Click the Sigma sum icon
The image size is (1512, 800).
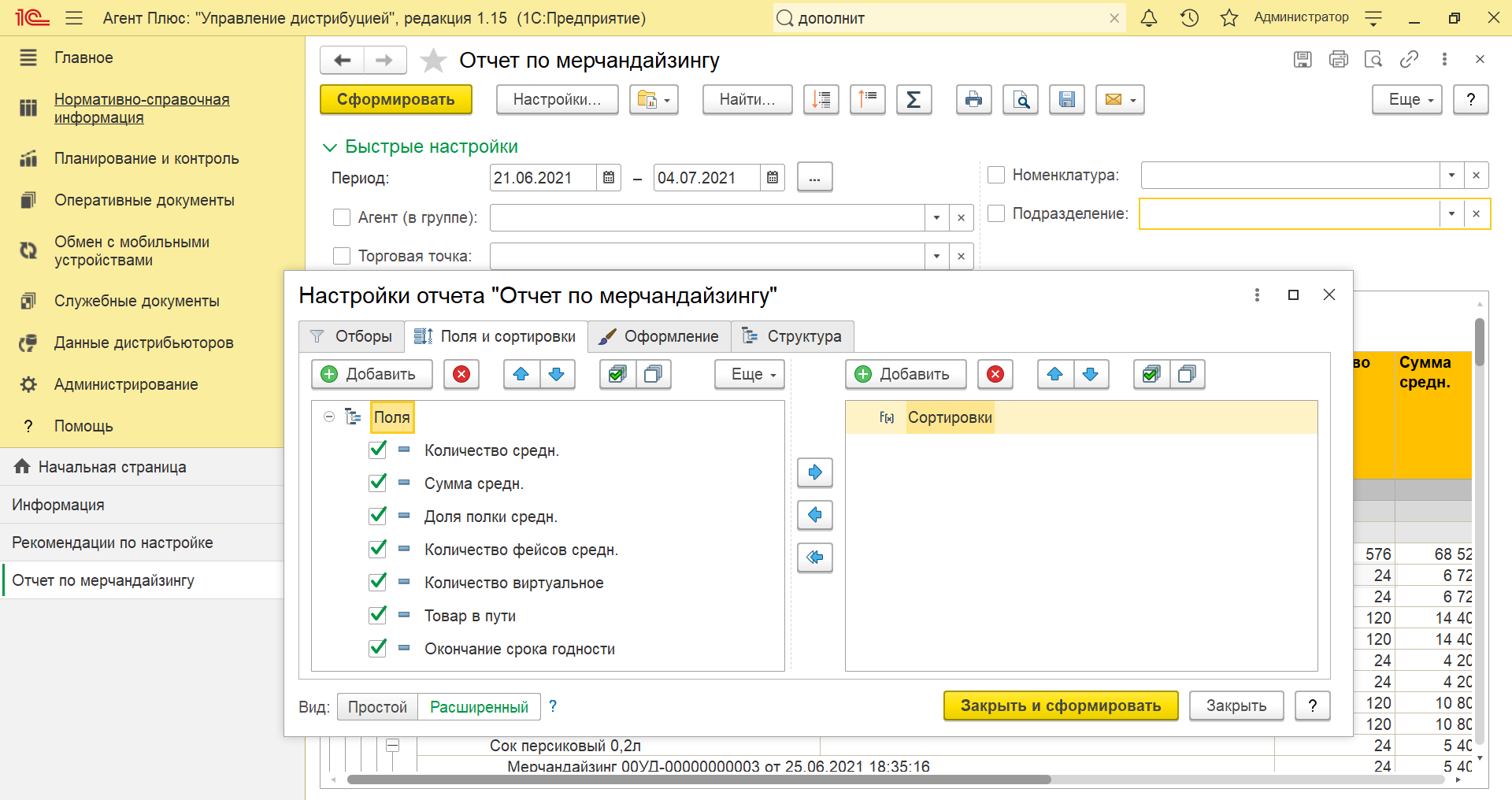coord(914,100)
